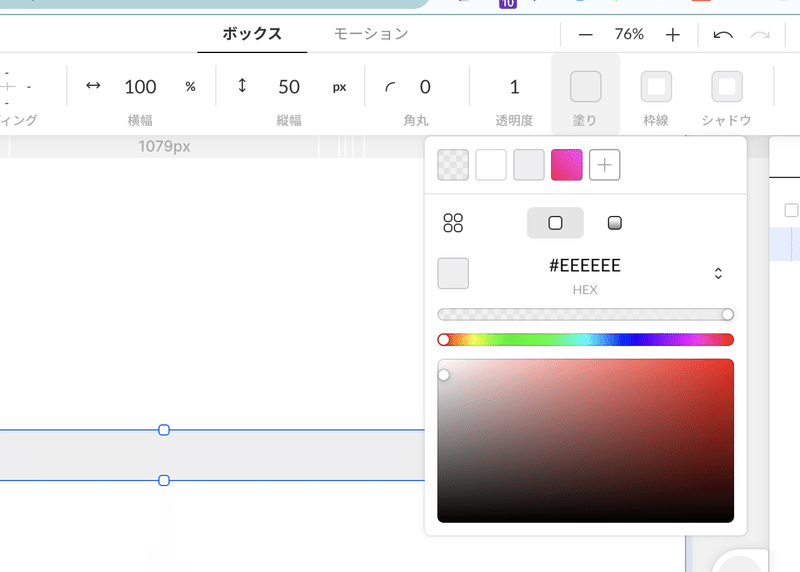
Task: Click the saturation brightness color field
Action: point(586,441)
